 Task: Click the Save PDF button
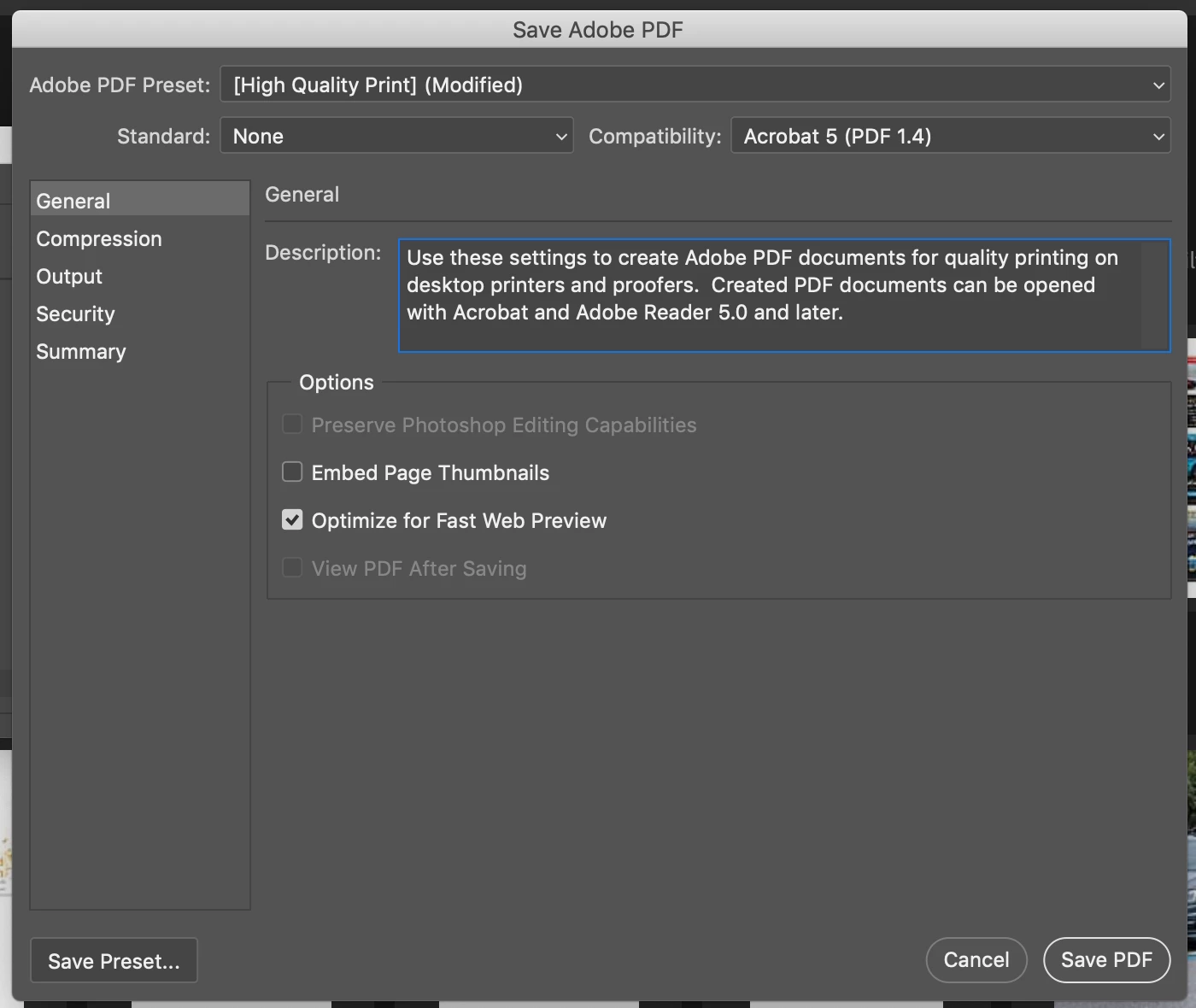pyautogui.click(x=1107, y=960)
